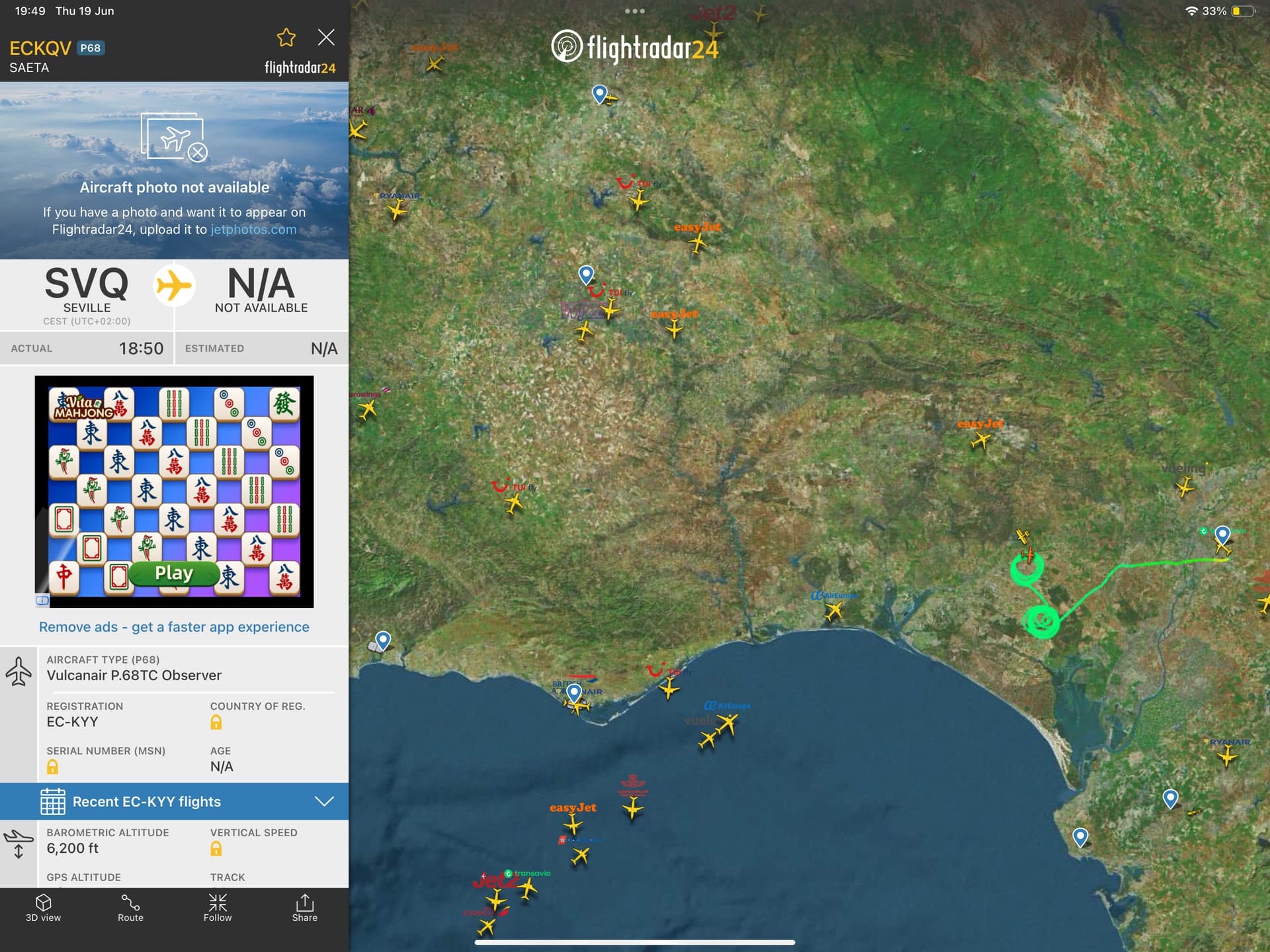The image size is (1270, 952).
Task: Click the chevron on Recent flights bar
Action: (x=324, y=802)
